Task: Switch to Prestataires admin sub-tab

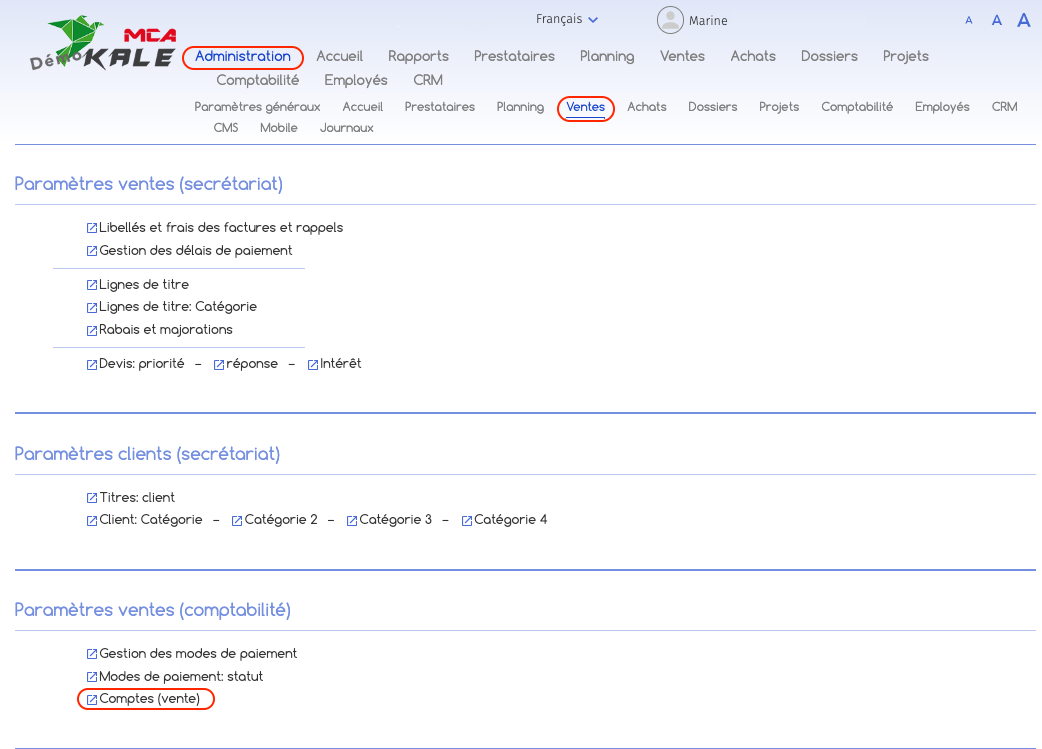Action: (x=440, y=107)
